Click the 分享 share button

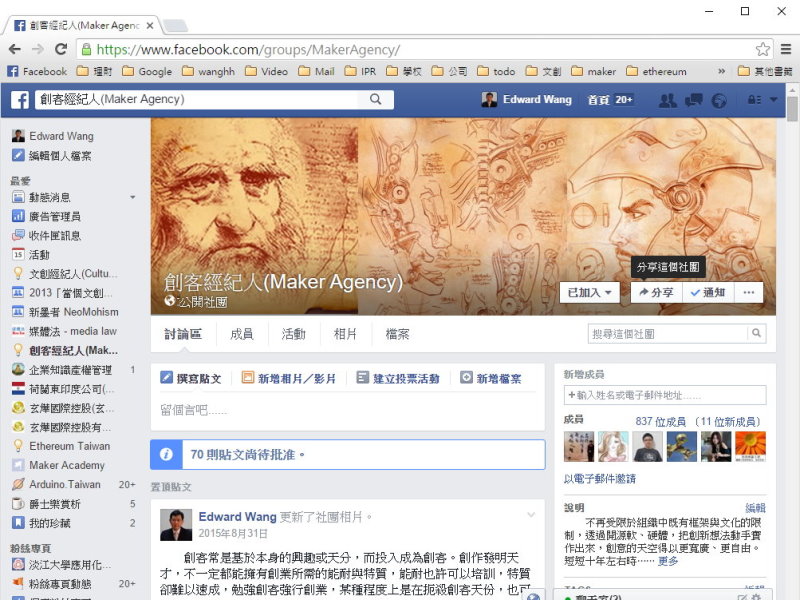click(x=657, y=292)
